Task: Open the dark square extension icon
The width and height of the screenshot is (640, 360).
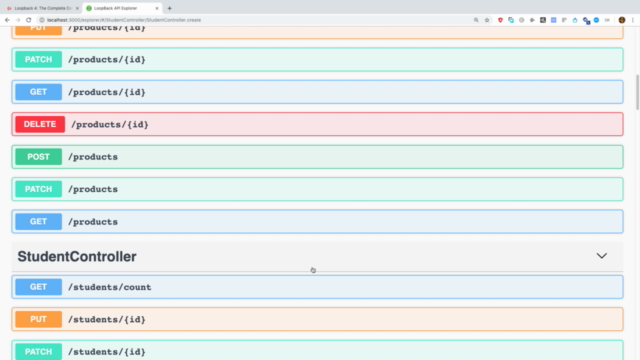Action: tap(543, 20)
